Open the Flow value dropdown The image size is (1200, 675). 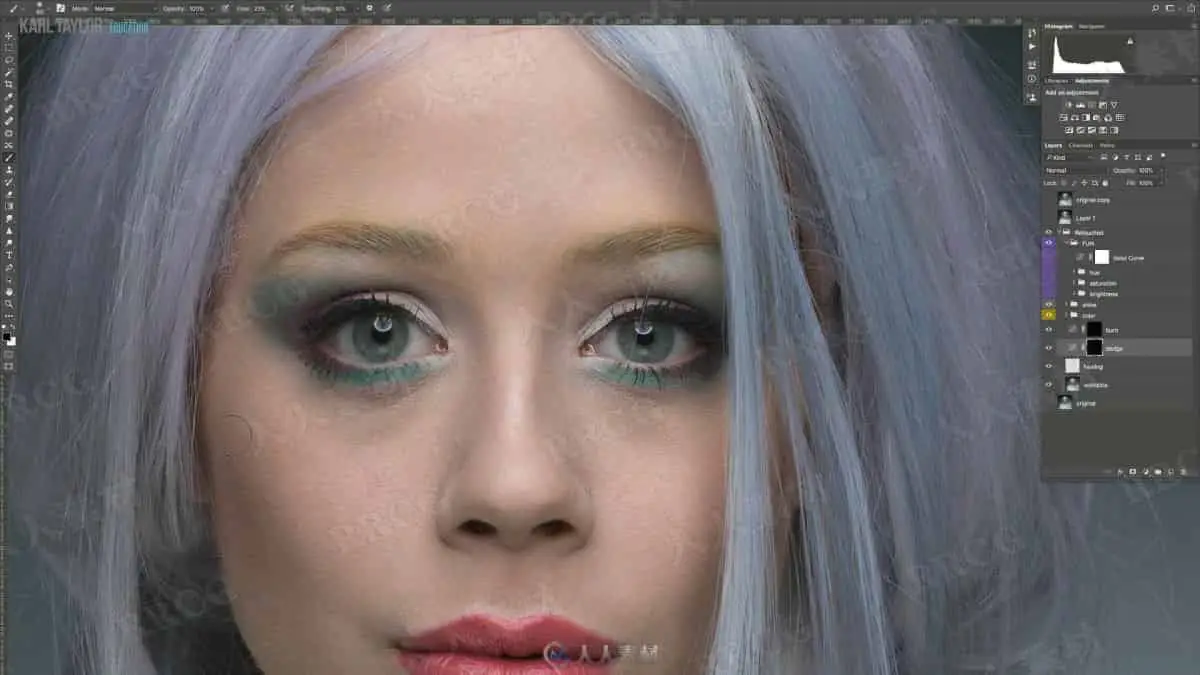tap(277, 8)
